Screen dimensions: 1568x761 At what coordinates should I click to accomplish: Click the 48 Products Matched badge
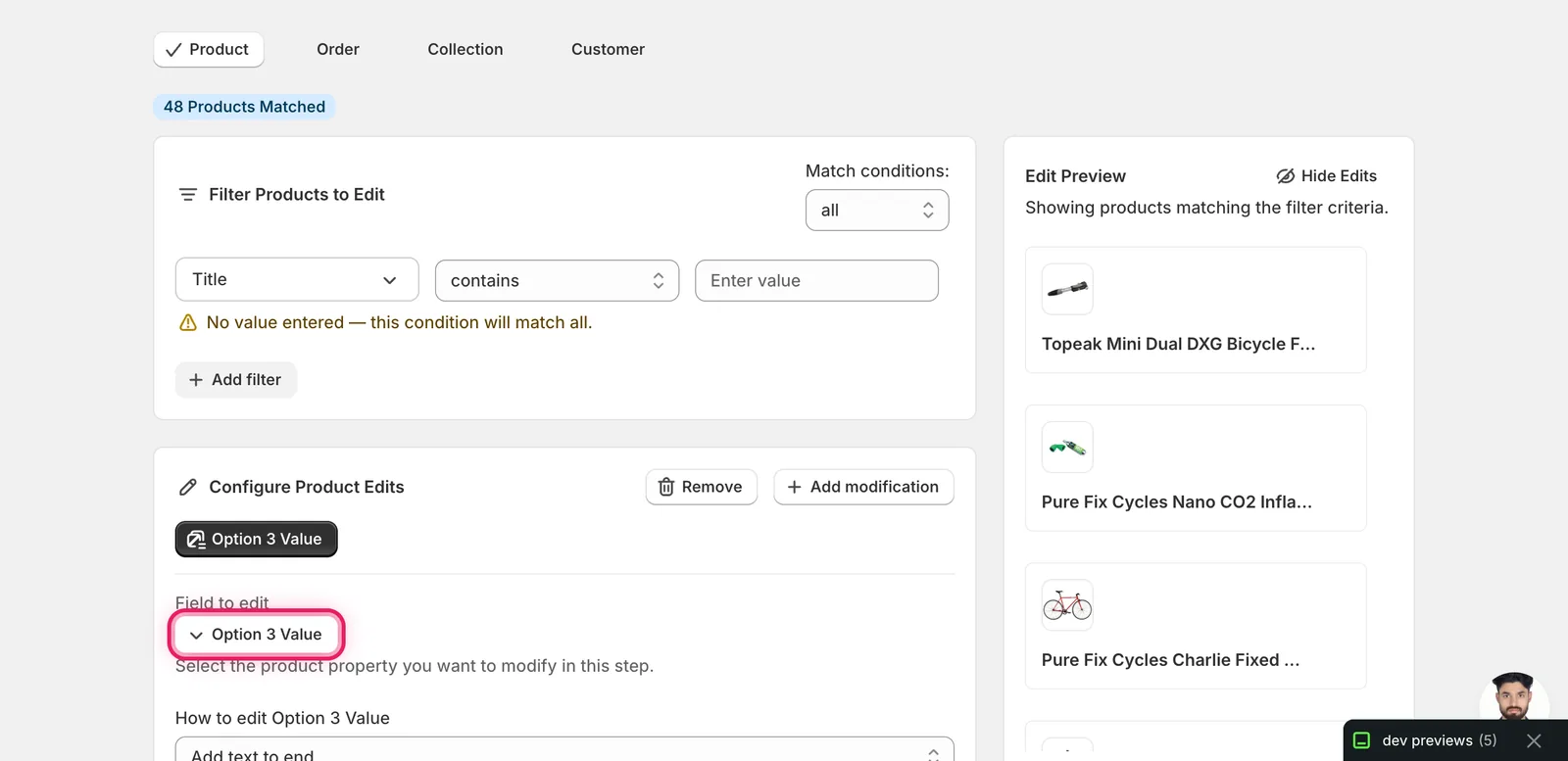[x=244, y=107]
